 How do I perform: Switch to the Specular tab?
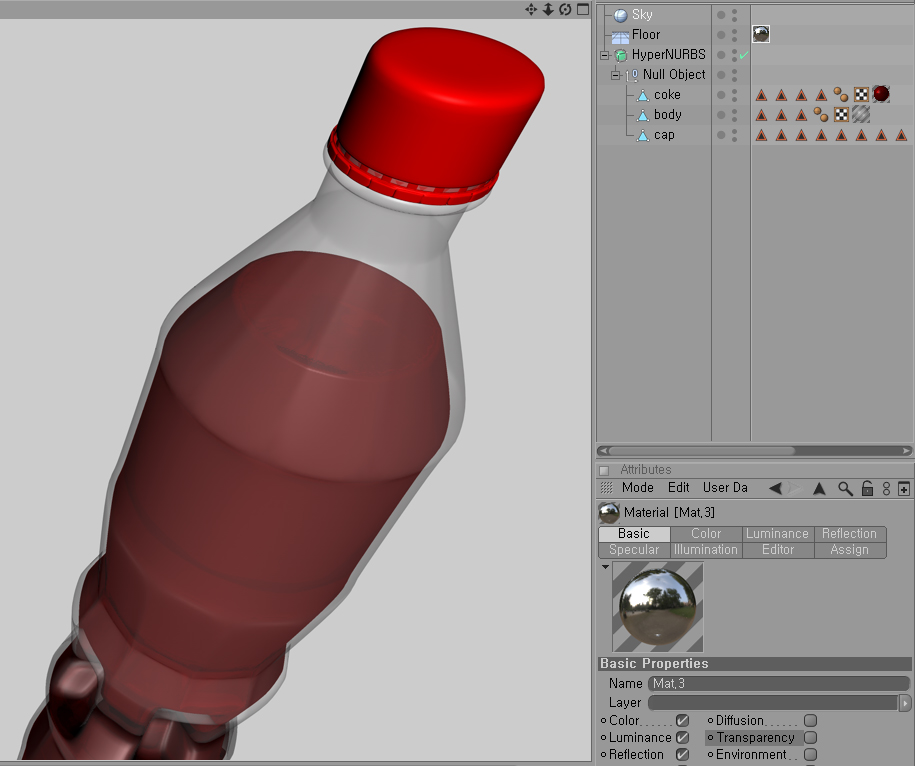[634, 550]
